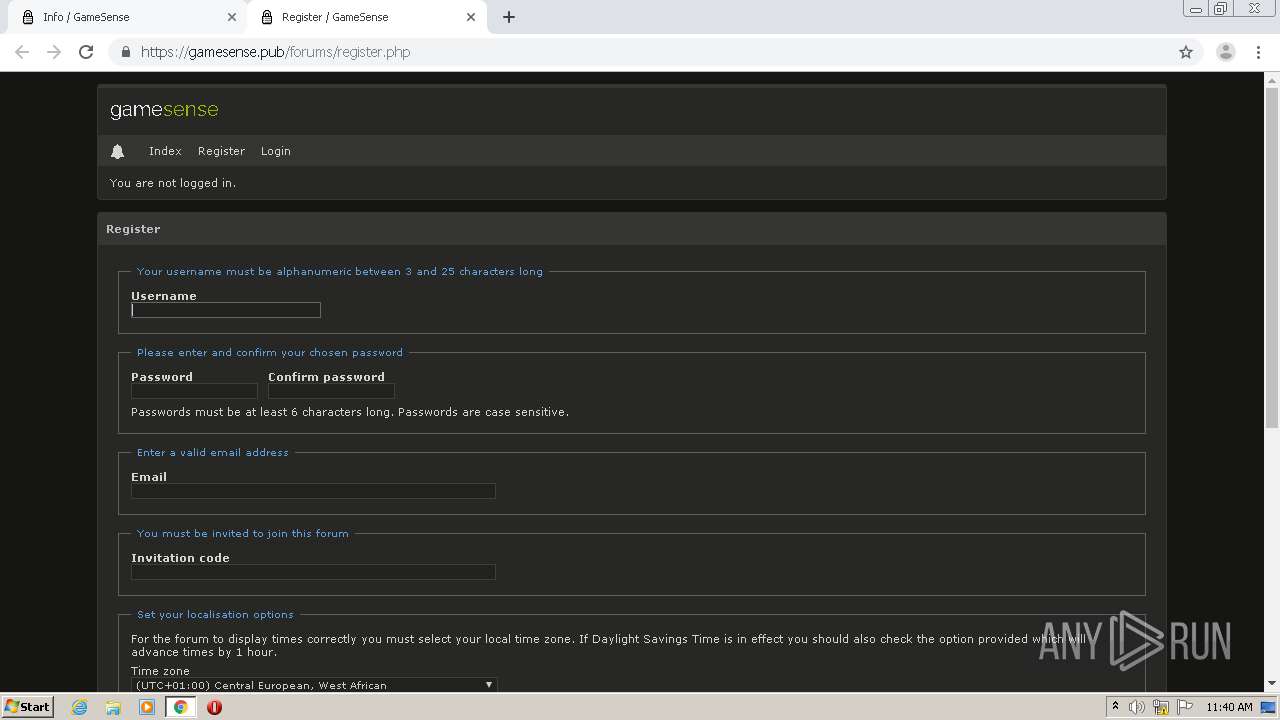Expand the Time zone dropdown
This screenshot has width=1280, height=720.
point(314,685)
